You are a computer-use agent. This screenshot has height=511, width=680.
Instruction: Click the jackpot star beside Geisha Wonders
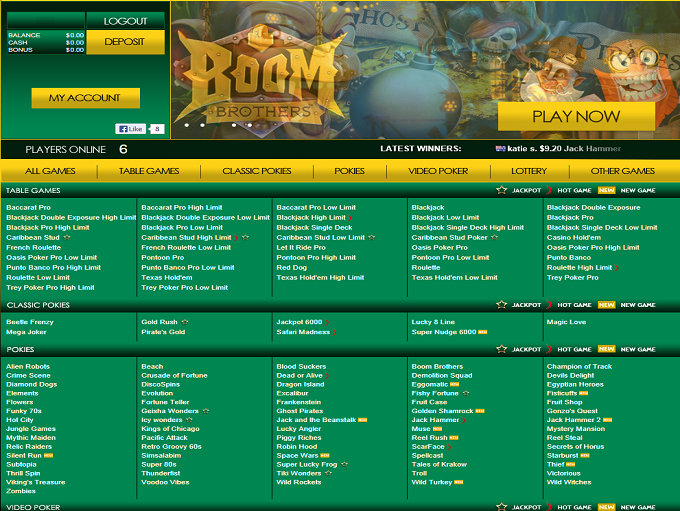(x=206, y=411)
